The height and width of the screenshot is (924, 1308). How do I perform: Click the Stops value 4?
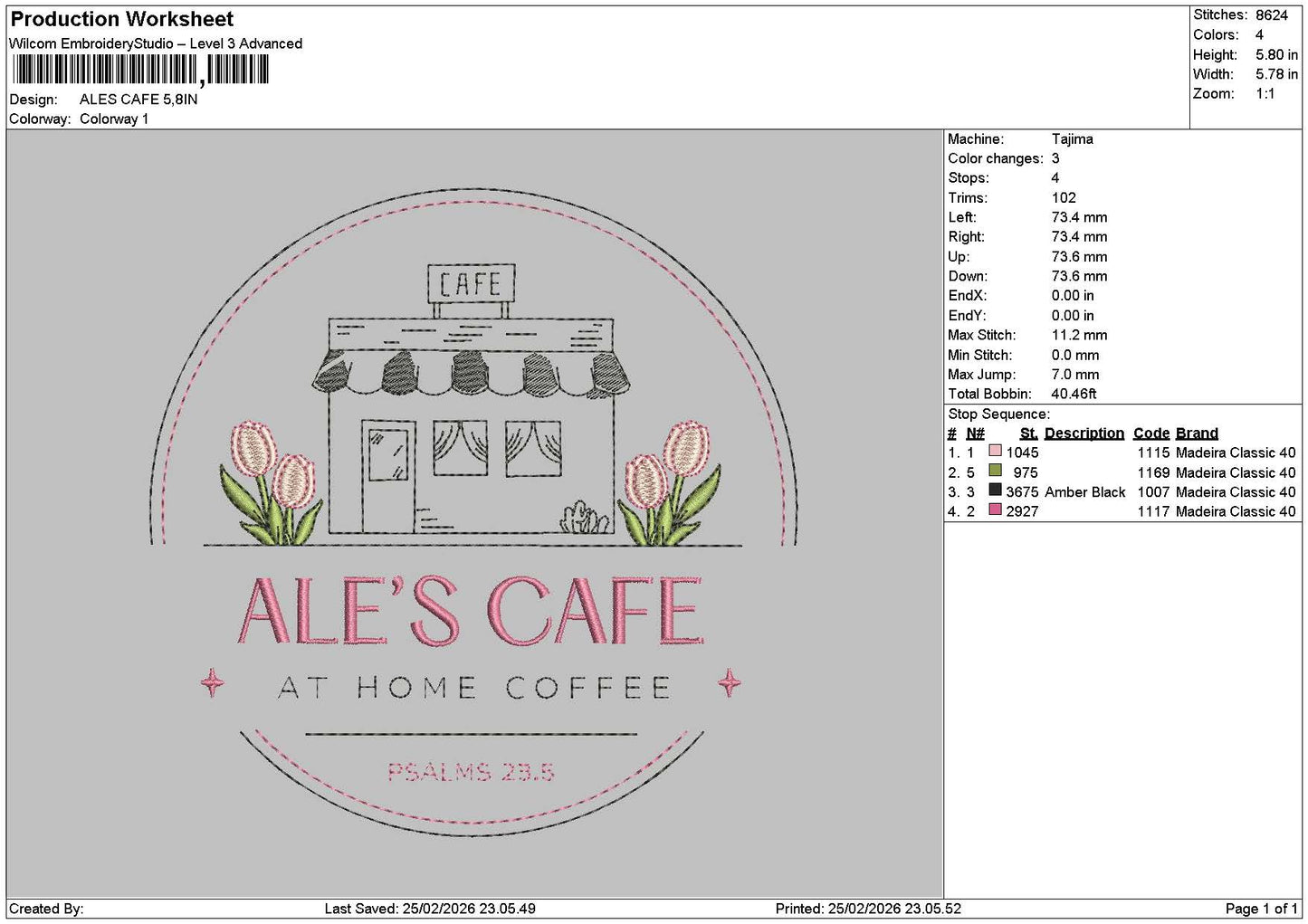pos(1055,177)
